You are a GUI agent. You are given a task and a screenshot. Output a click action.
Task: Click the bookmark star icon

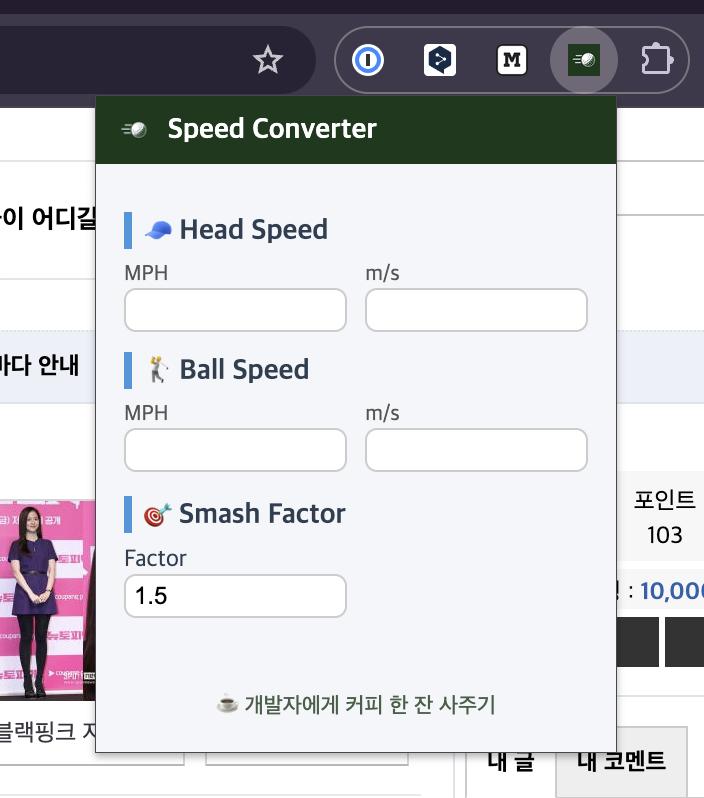(x=268, y=61)
